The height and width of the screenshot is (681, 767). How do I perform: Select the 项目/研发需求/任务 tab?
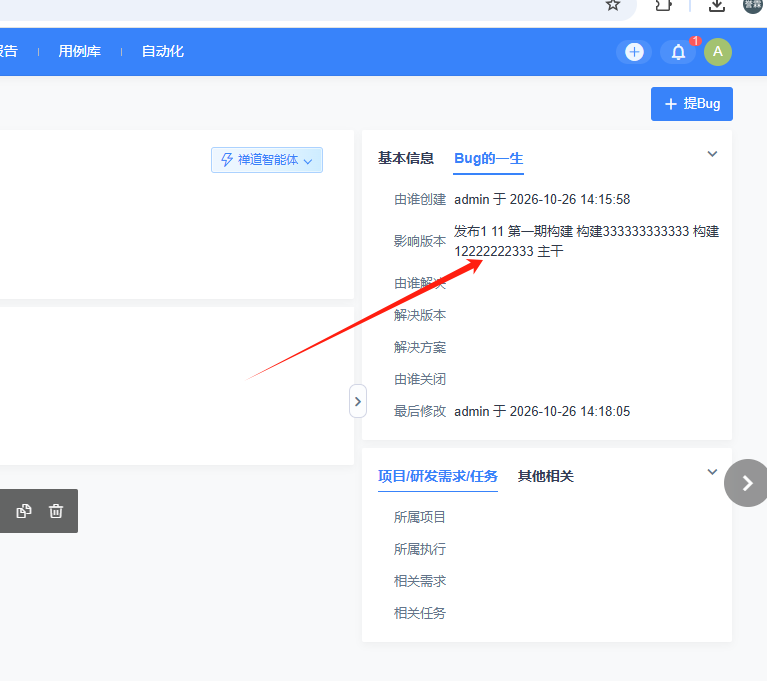tap(438, 476)
